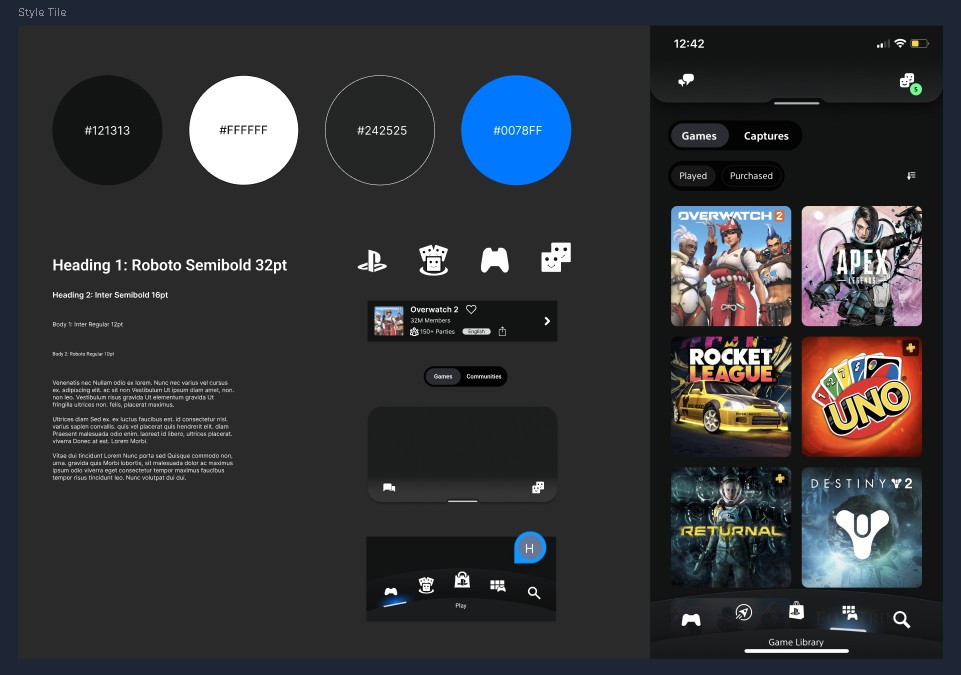Click the large white controller icon in the style tile
The width and height of the screenshot is (961, 675).
pyautogui.click(x=495, y=260)
